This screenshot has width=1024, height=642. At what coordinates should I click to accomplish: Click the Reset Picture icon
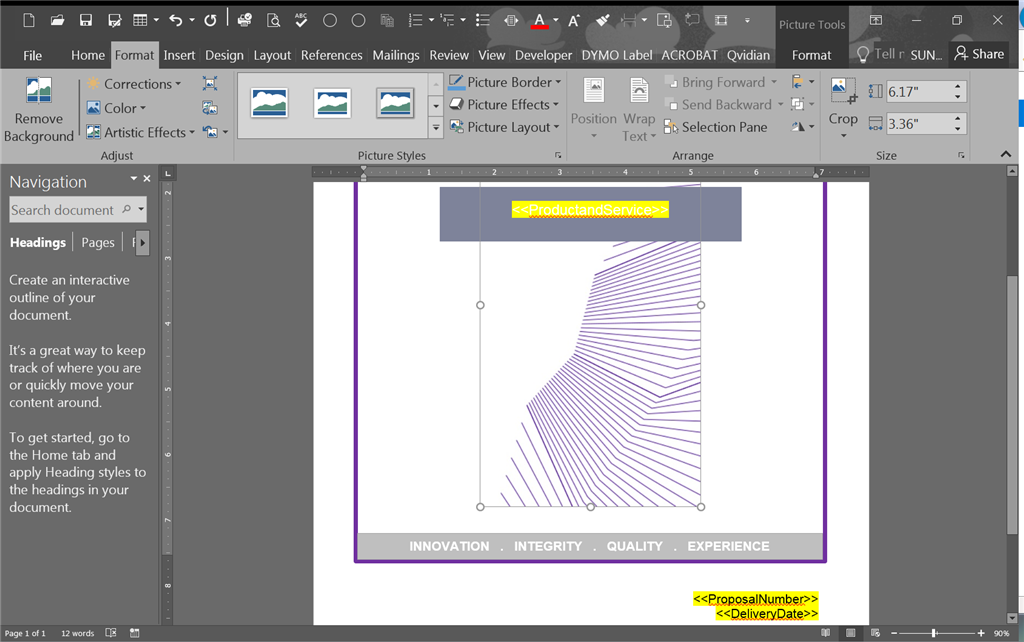210,132
